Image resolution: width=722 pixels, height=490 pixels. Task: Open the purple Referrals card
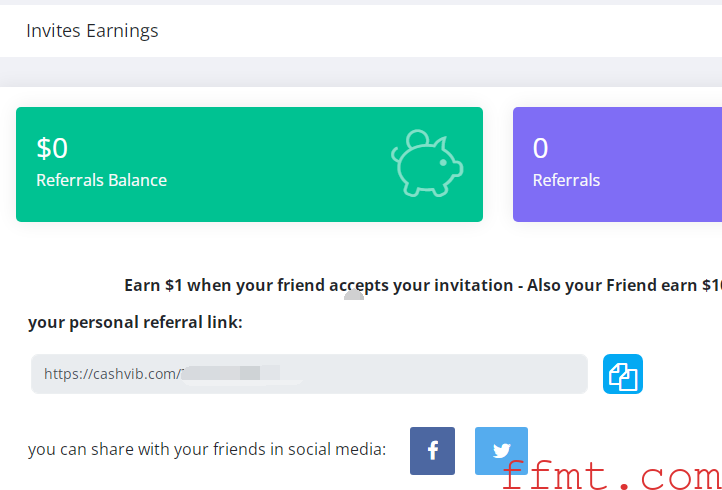(x=617, y=164)
